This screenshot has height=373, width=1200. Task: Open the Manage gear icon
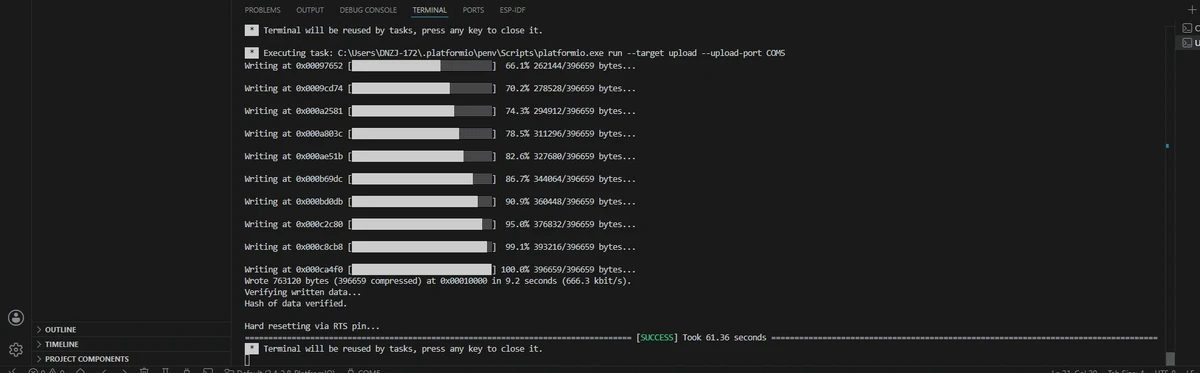point(16,350)
